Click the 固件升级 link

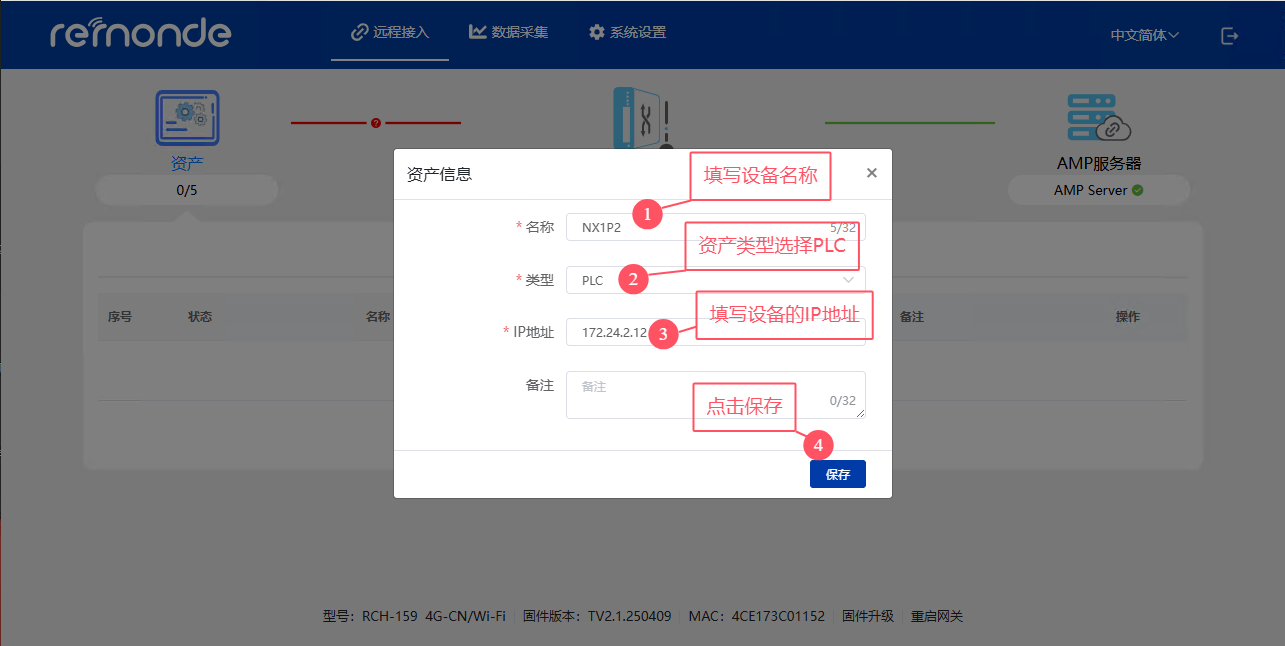tap(868, 616)
